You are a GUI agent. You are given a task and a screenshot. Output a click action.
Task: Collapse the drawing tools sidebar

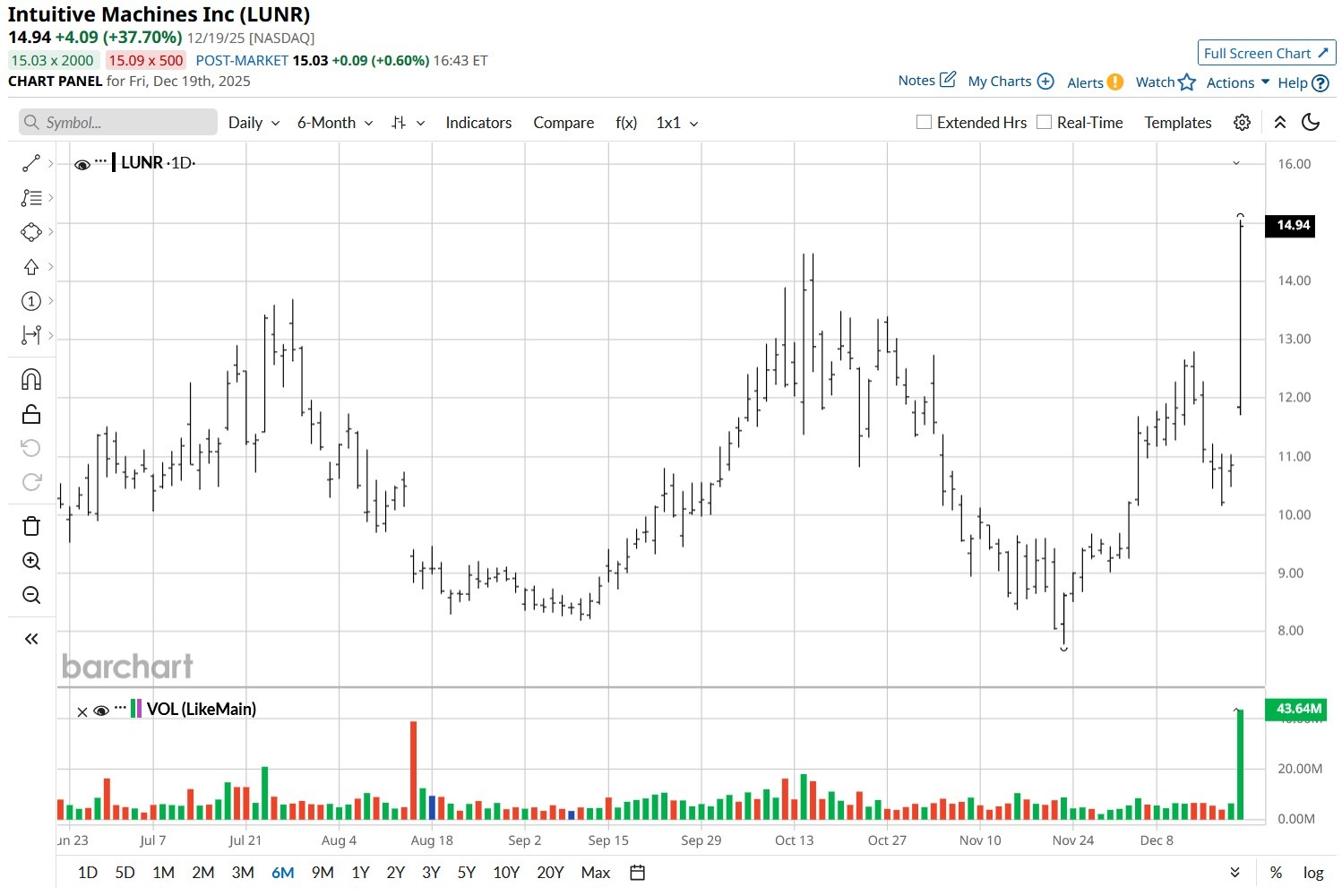click(31, 639)
